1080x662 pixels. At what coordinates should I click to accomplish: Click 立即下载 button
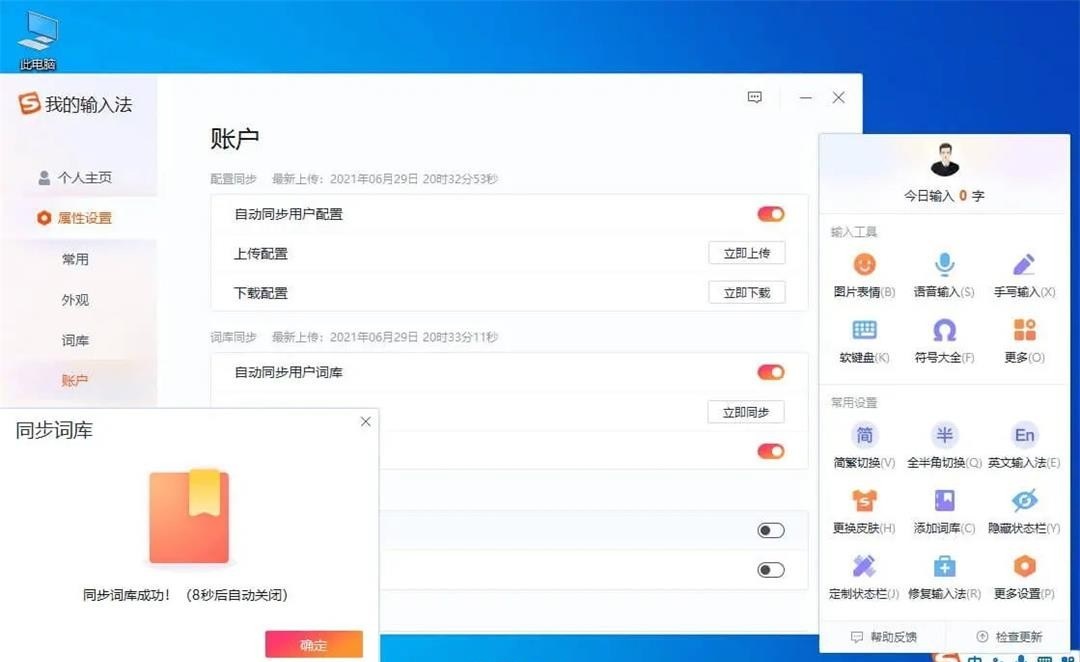pyautogui.click(x=747, y=293)
